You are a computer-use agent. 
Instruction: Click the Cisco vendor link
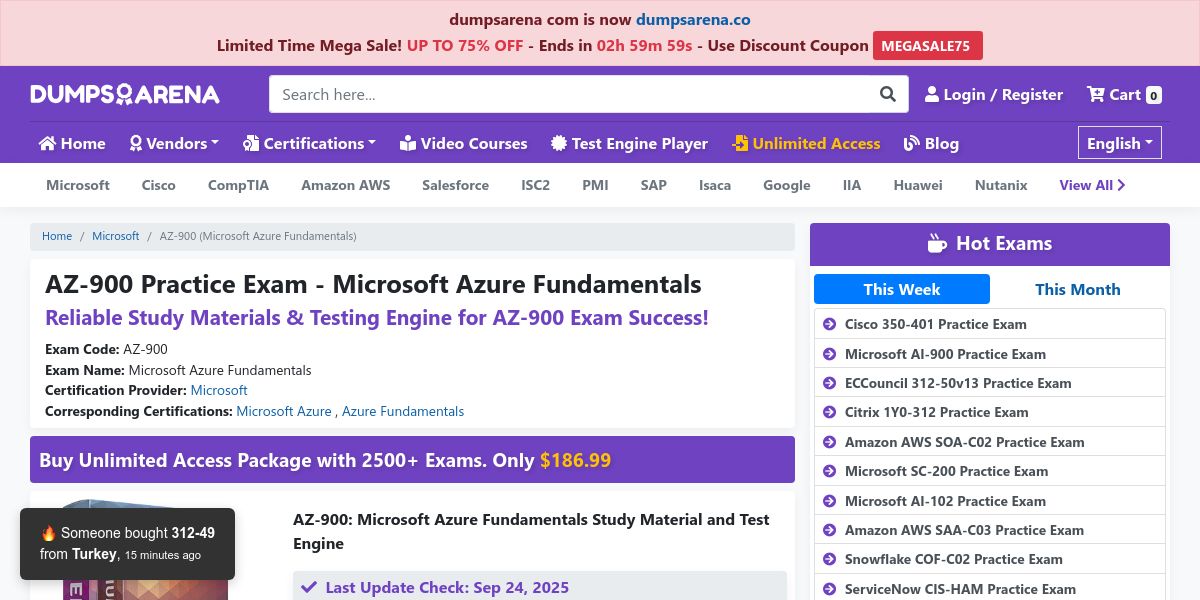pyautogui.click(x=158, y=185)
